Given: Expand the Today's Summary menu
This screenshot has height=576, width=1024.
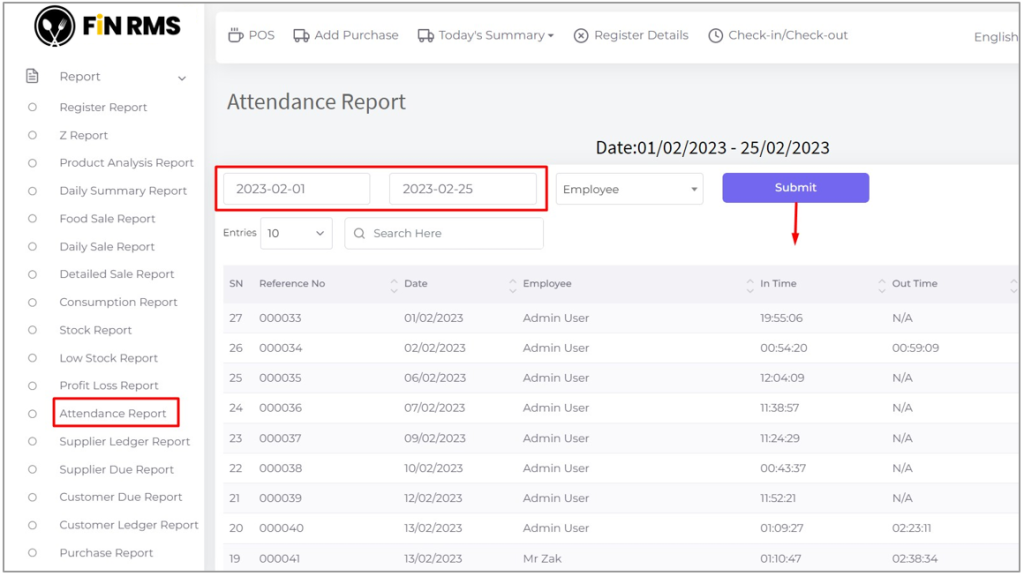Looking at the screenshot, I should click(x=550, y=36).
